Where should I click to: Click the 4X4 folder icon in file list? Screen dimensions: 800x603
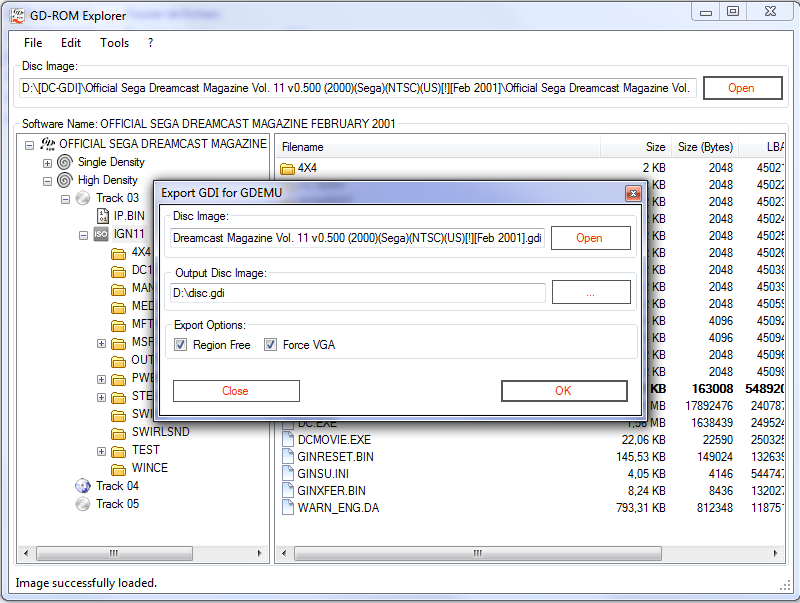(x=287, y=168)
